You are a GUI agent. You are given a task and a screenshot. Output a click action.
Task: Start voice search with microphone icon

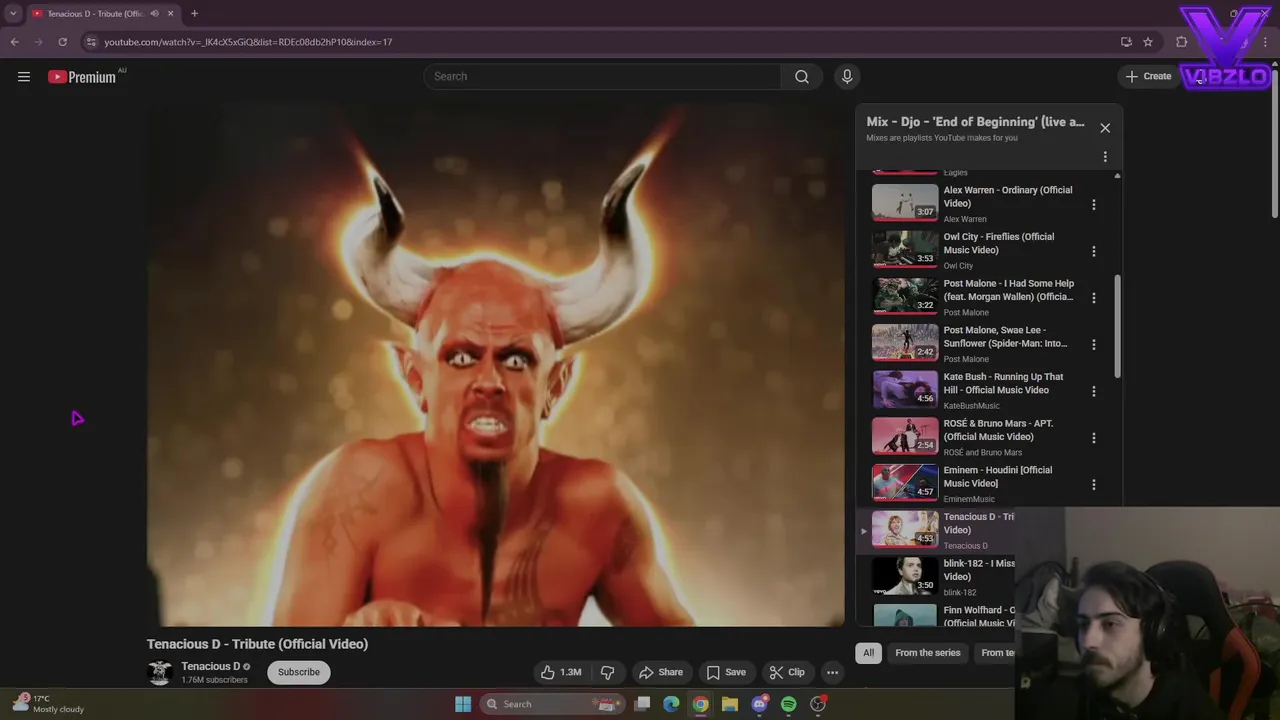coord(847,76)
